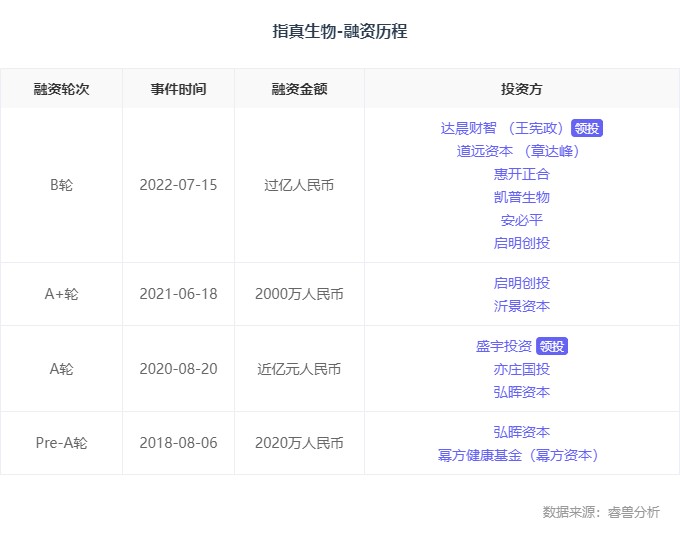The width and height of the screenshot is (680, 548).
Task: Click the amount 2000万人民币
Action: [299, 294]
